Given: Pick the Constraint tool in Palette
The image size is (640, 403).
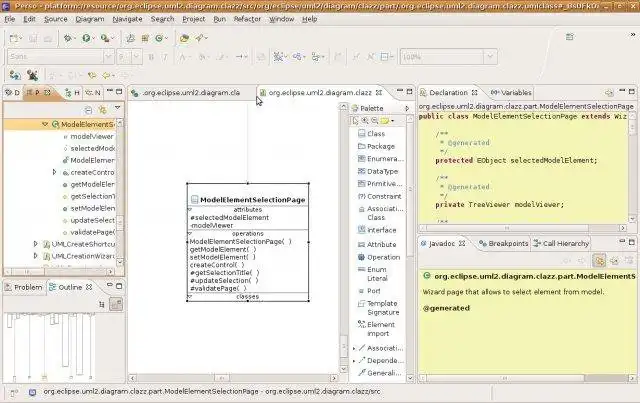Looking at the screenshot, I should click(379, 196).
